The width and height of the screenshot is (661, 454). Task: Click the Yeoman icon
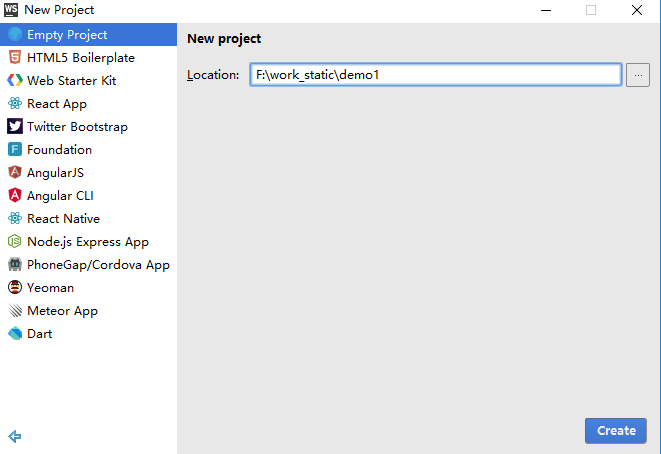pos(15,288)
